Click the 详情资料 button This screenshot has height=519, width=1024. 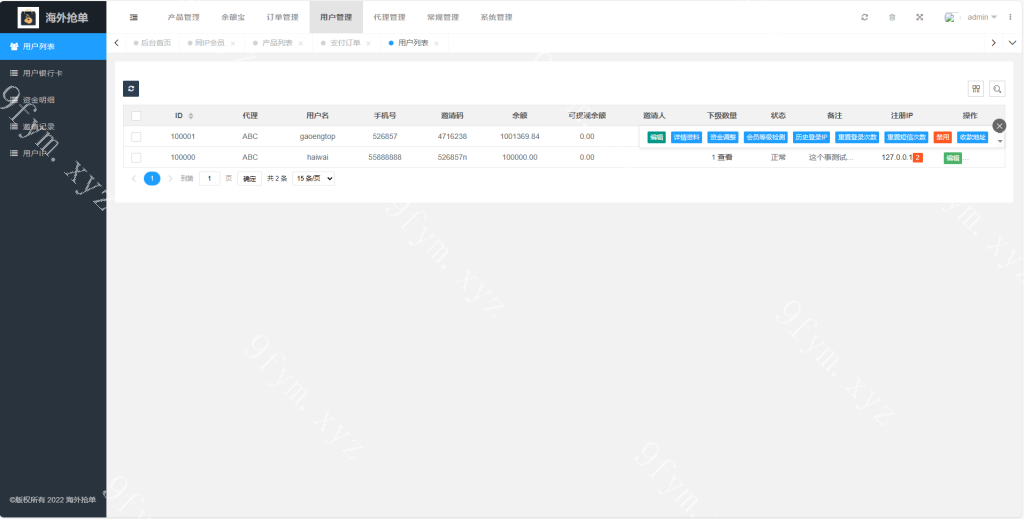pos(686,137)
